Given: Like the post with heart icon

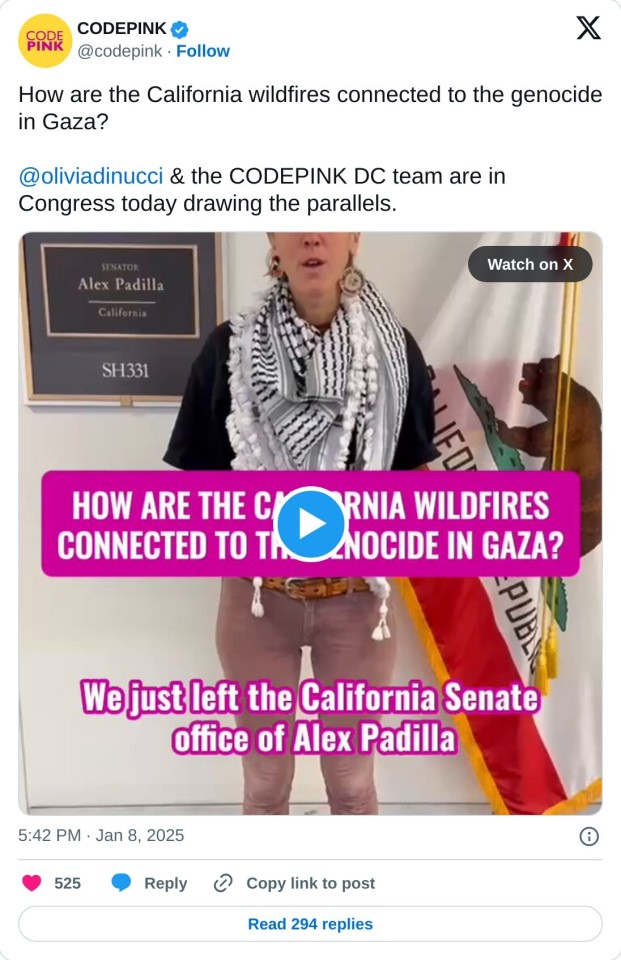Looking at the screenshot, I should tap(31, 883).
